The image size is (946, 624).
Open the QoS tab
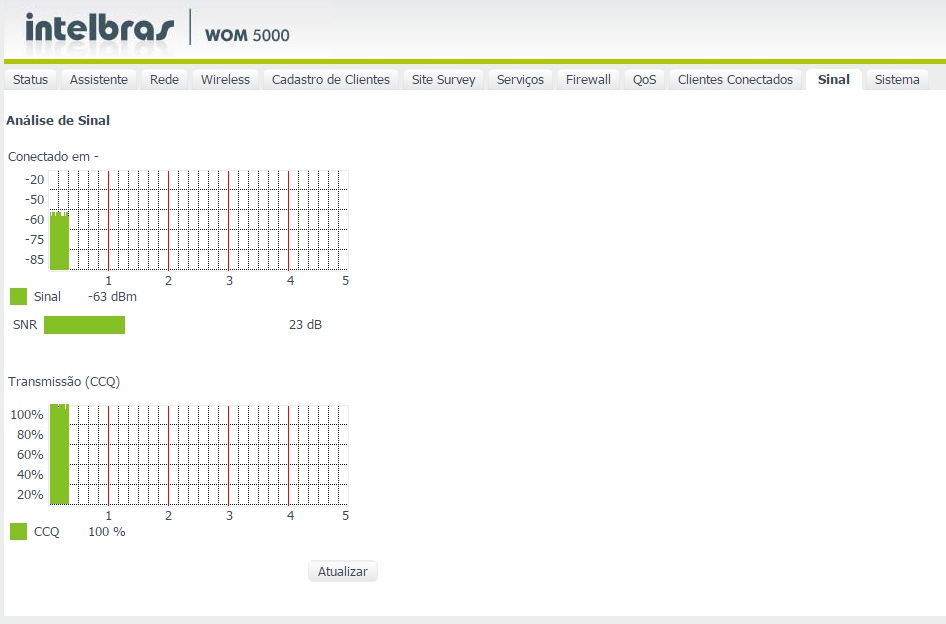(x=644, y=80)
